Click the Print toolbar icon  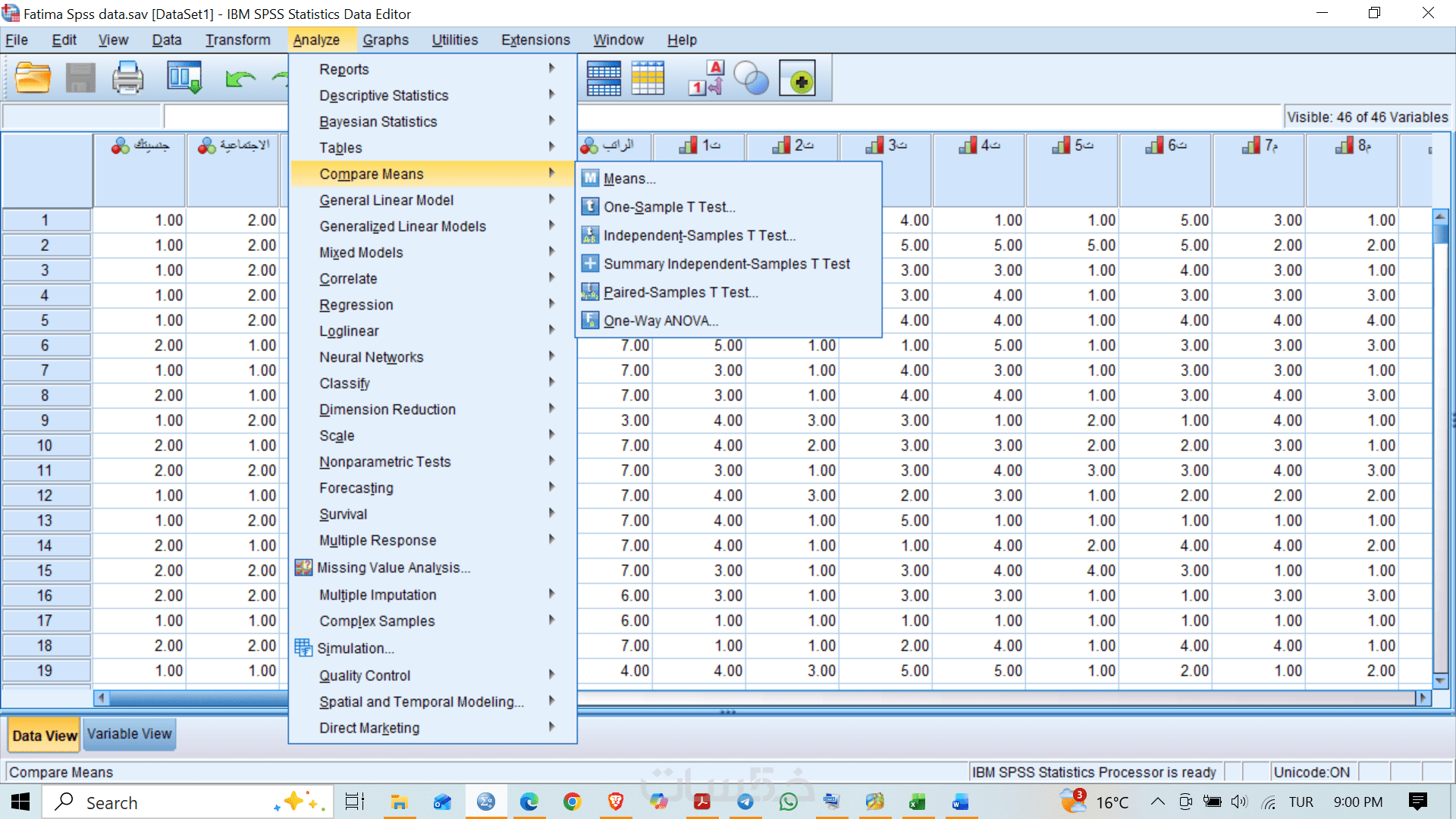click(127, 78)
